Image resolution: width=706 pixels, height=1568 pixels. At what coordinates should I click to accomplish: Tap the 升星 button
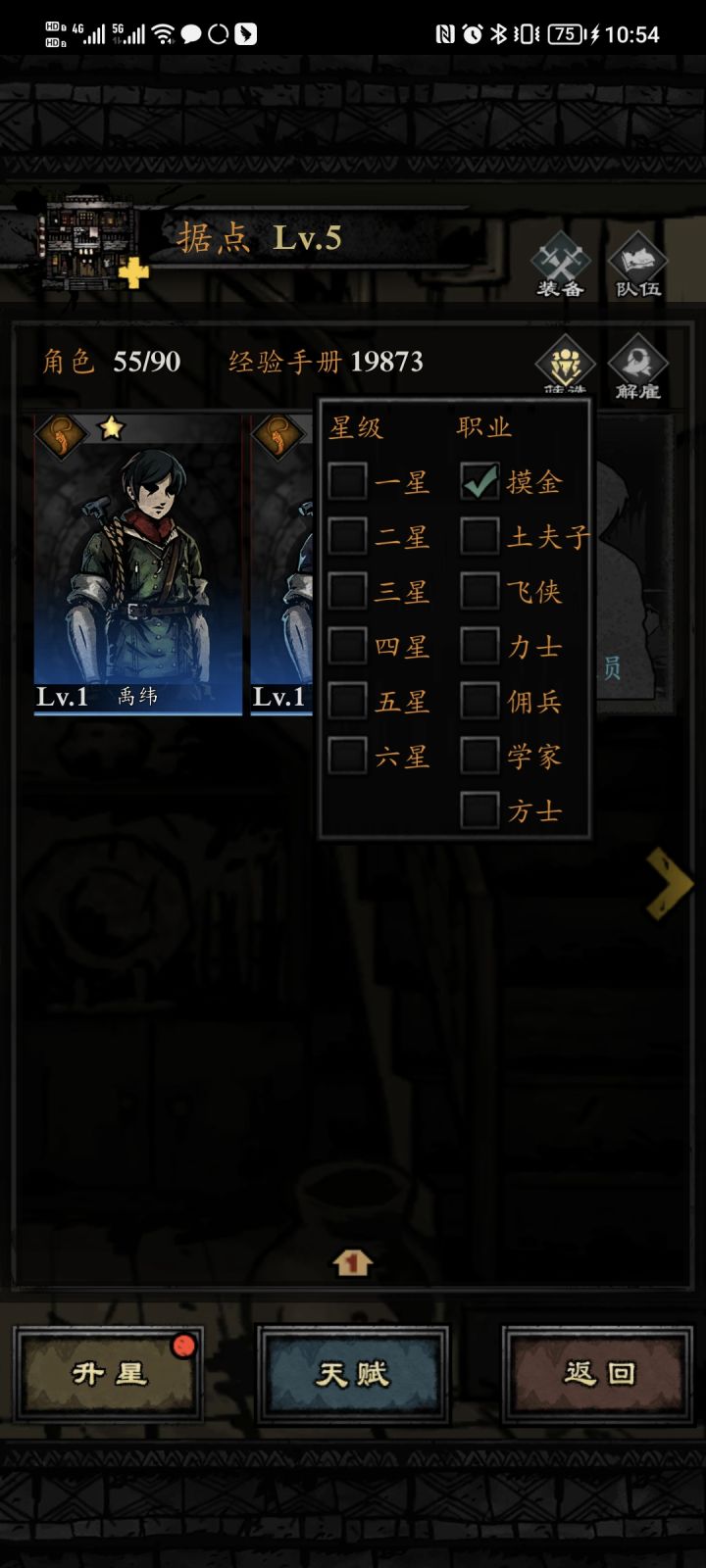click(x=109, y=1374)
